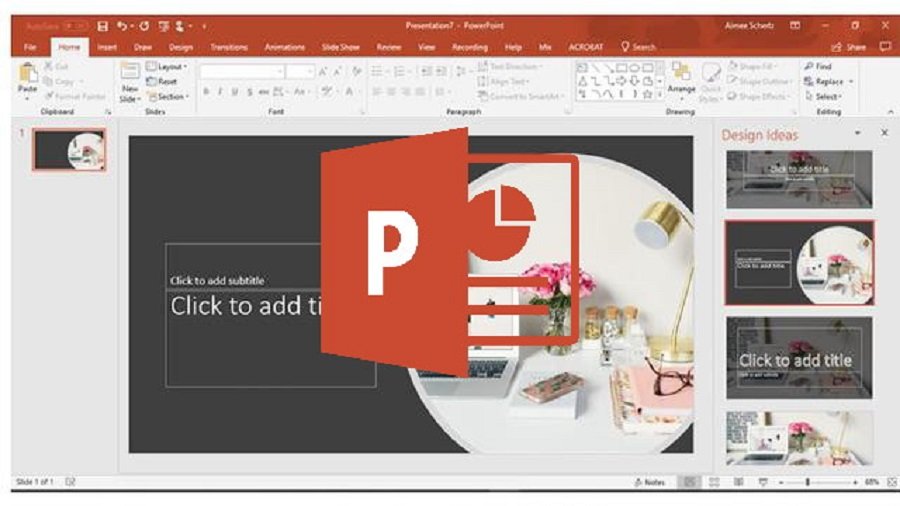The image size is (900, 506).
Task: Start slideshow from beginning via the quick access icon
Action: tap(164, 26)
